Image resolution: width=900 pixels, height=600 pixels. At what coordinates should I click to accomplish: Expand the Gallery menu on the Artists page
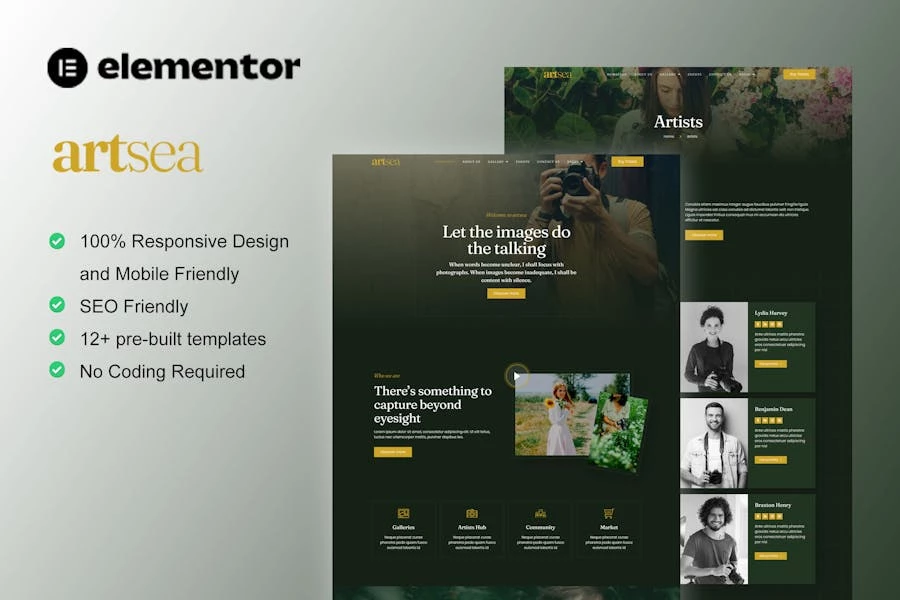(669, 74)
